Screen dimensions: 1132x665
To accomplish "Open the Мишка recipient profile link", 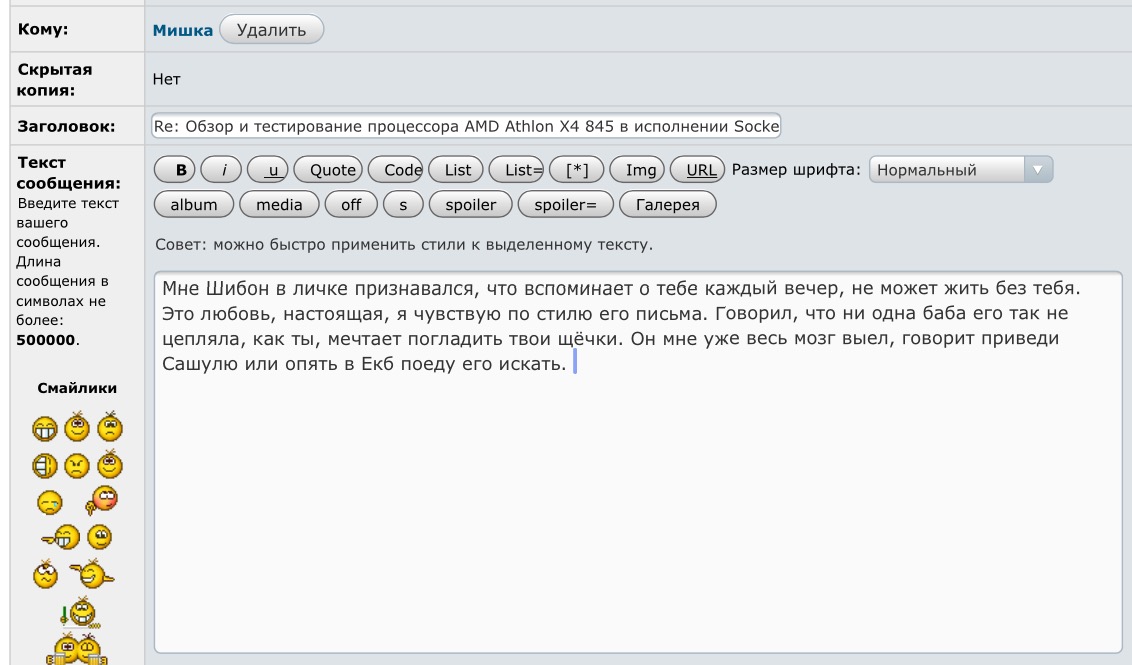I will coord(182,30).
